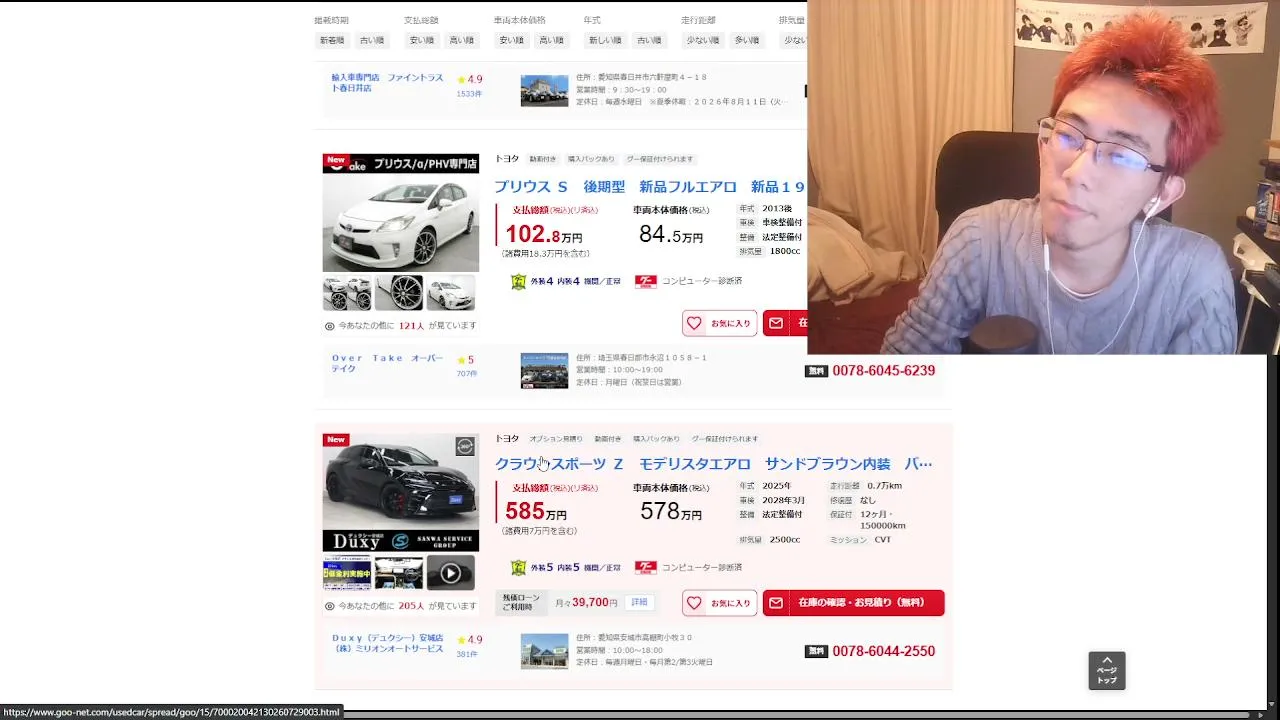Open the Duxy dealer building thumbnail
This screenshot has height=720, width=1280.
pos(544,651)
